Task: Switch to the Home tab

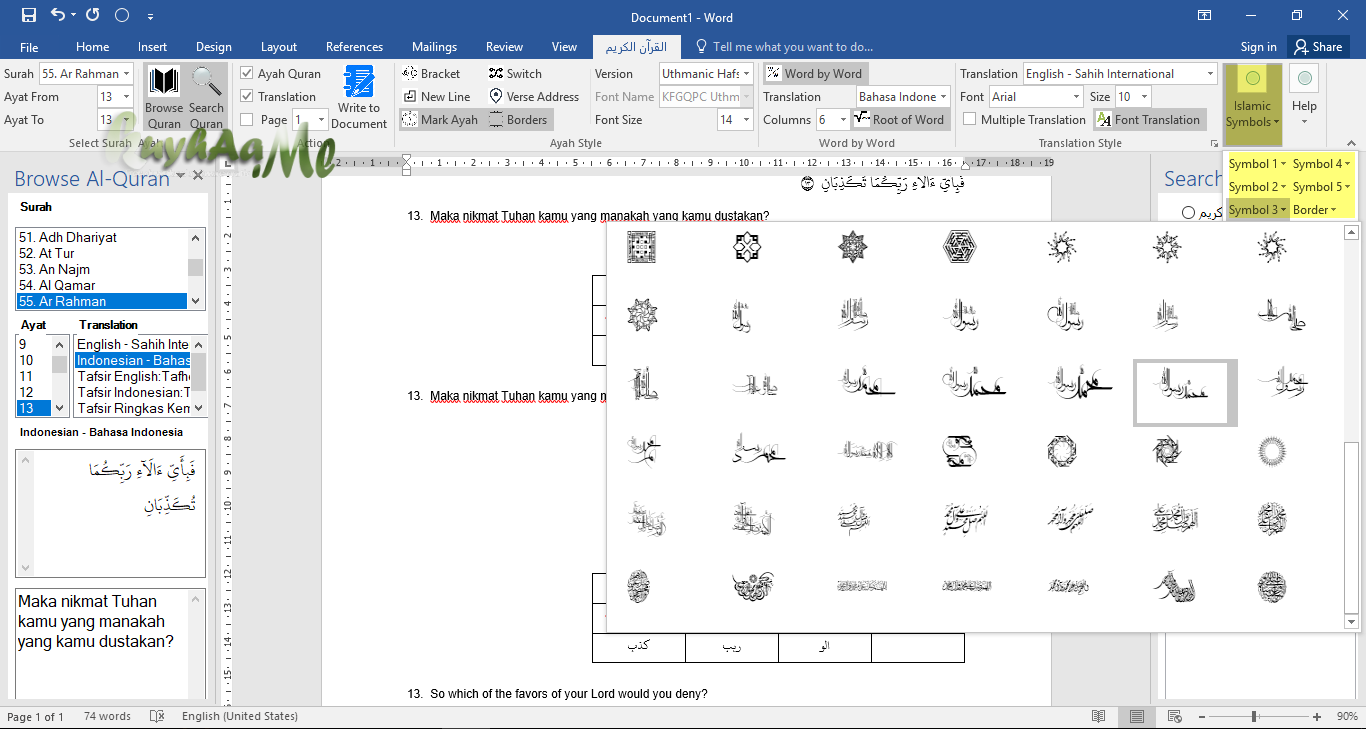Action: (x=92, y=47)
